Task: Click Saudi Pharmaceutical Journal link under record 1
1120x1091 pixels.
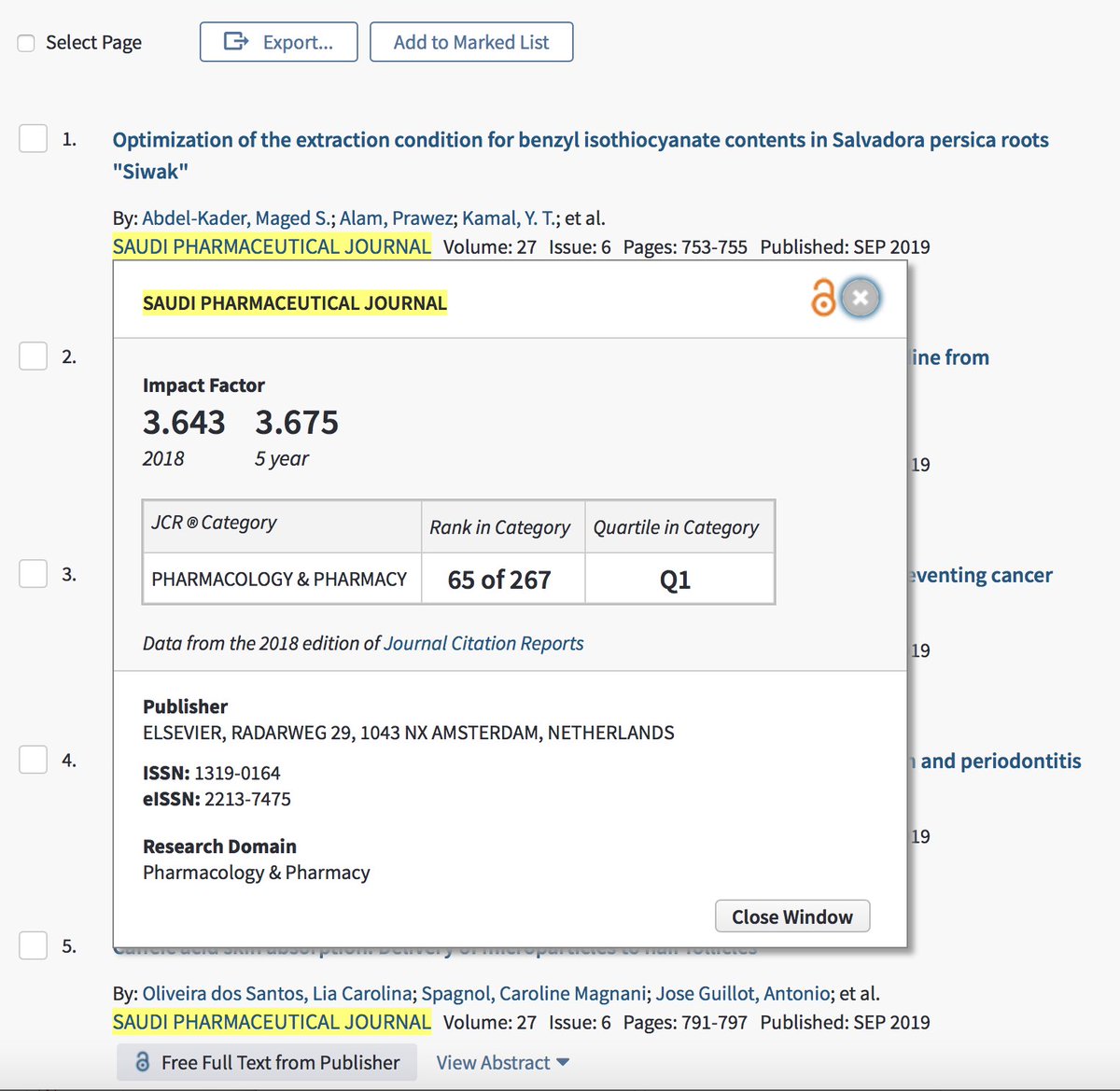Action: coord(272,246)
